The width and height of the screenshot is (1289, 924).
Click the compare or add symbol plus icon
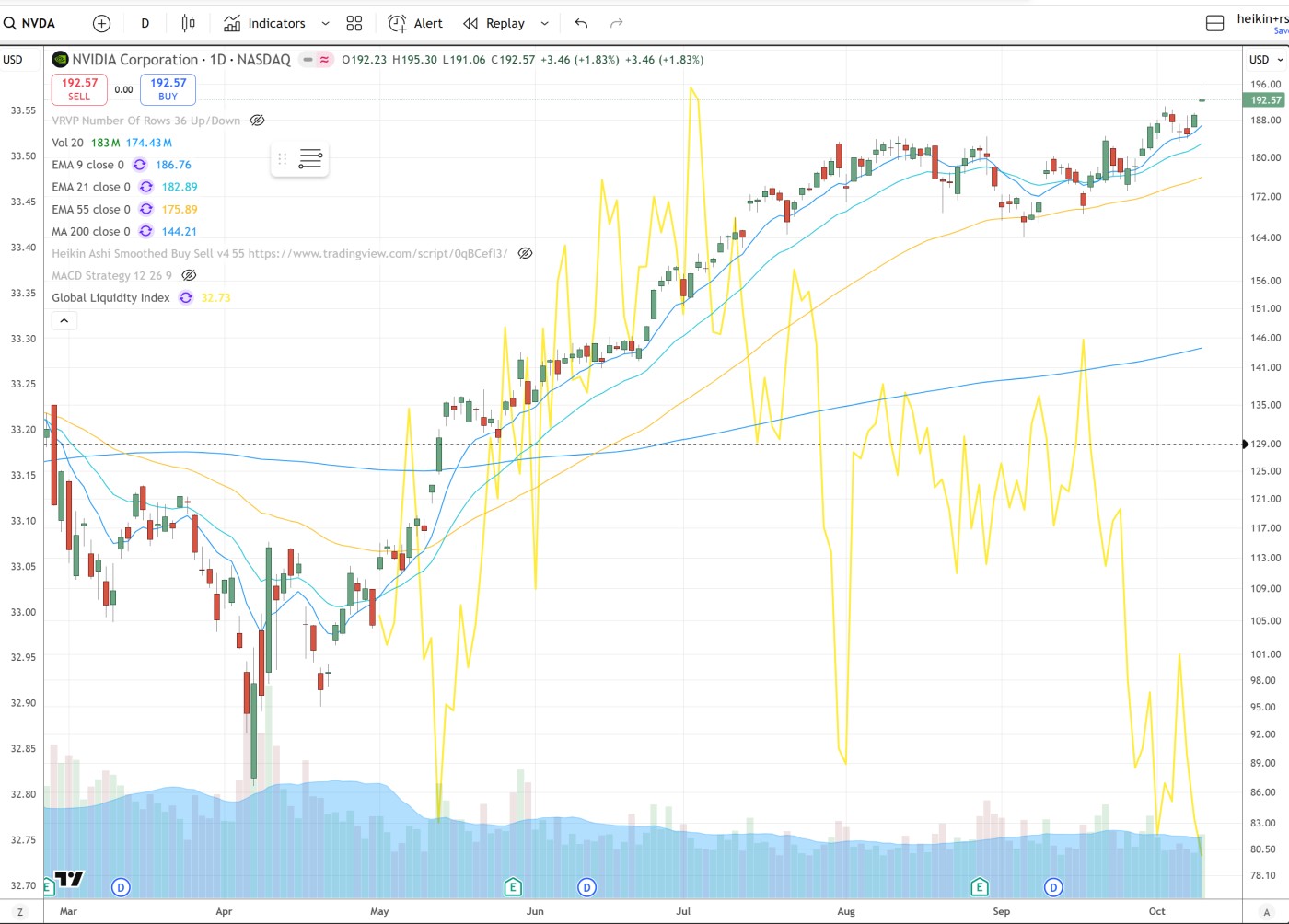[x=102, y=23]
